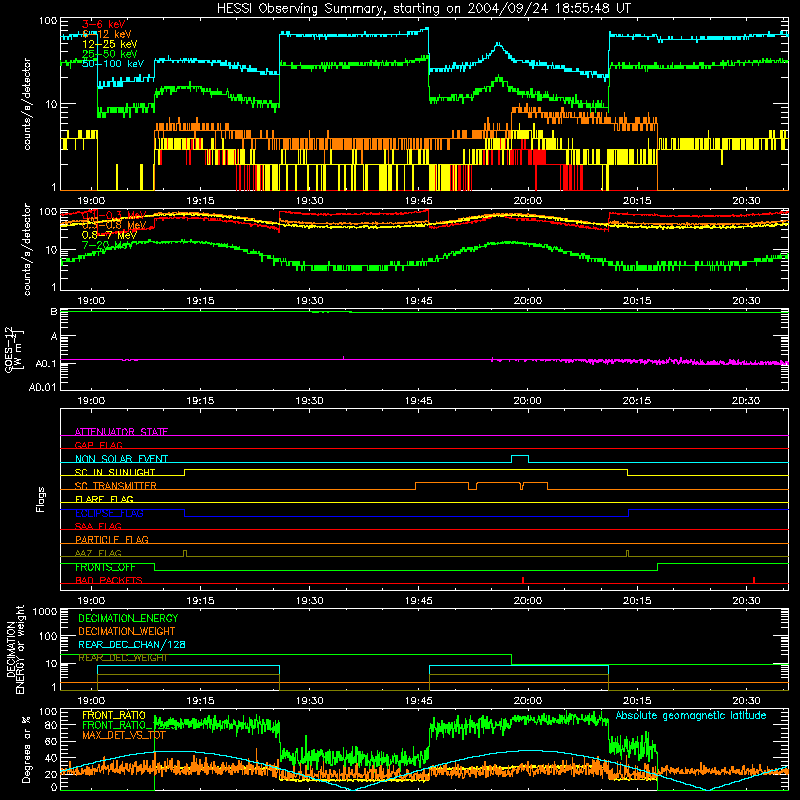Viewport: 800px width, 800px height.
Task: Click the REAR_DEC_CHAN/128 legend label
Action: tap(132, 644)
